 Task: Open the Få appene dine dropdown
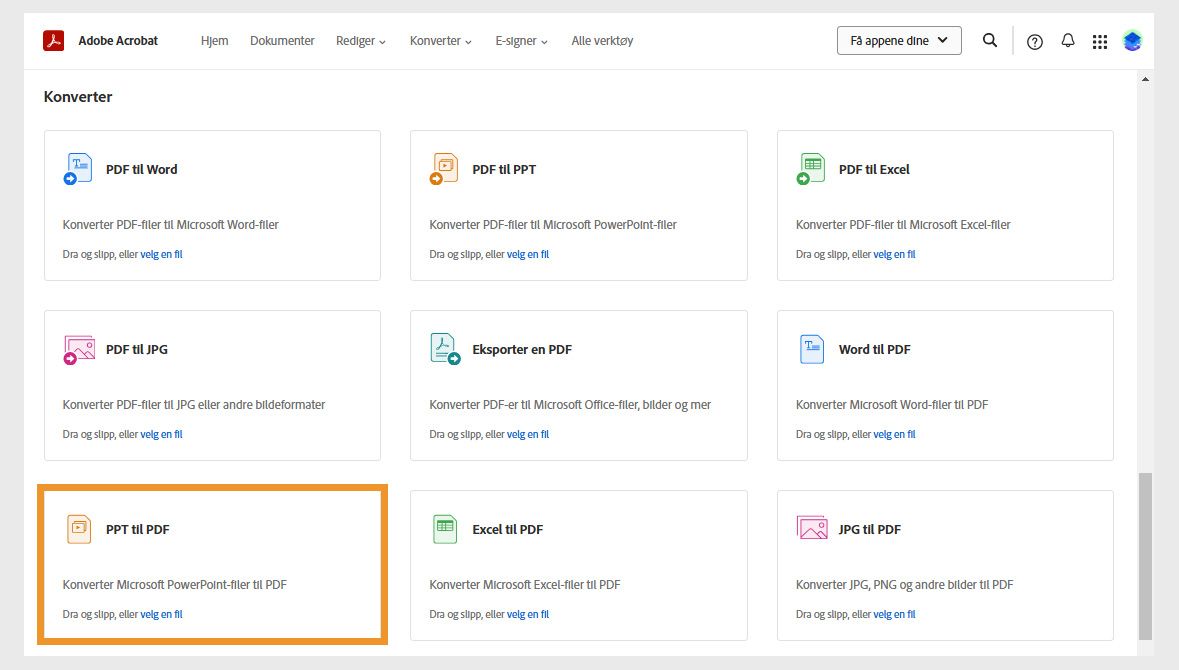[899, 41]
